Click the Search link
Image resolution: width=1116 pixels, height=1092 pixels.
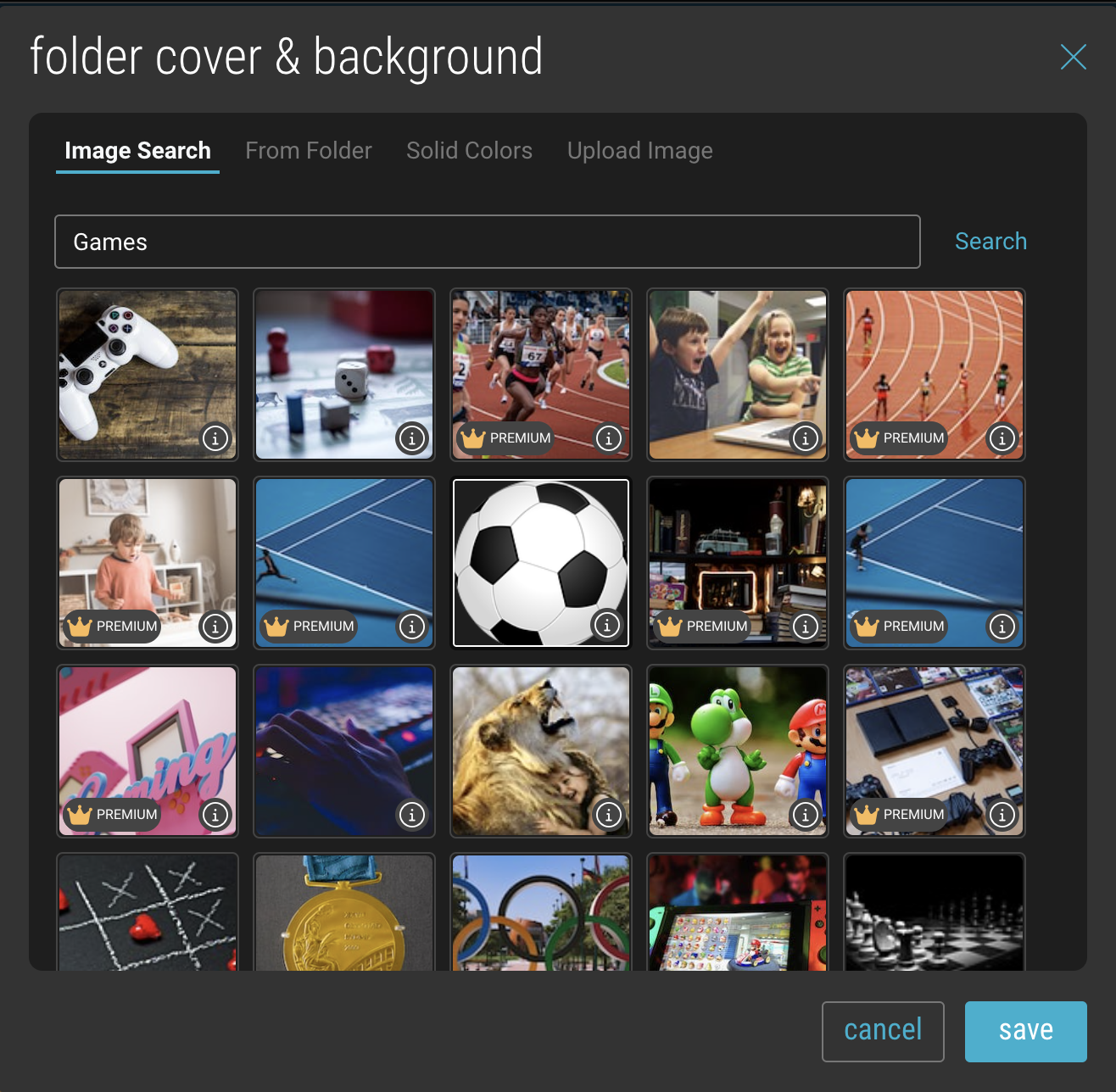click(990, 242)
